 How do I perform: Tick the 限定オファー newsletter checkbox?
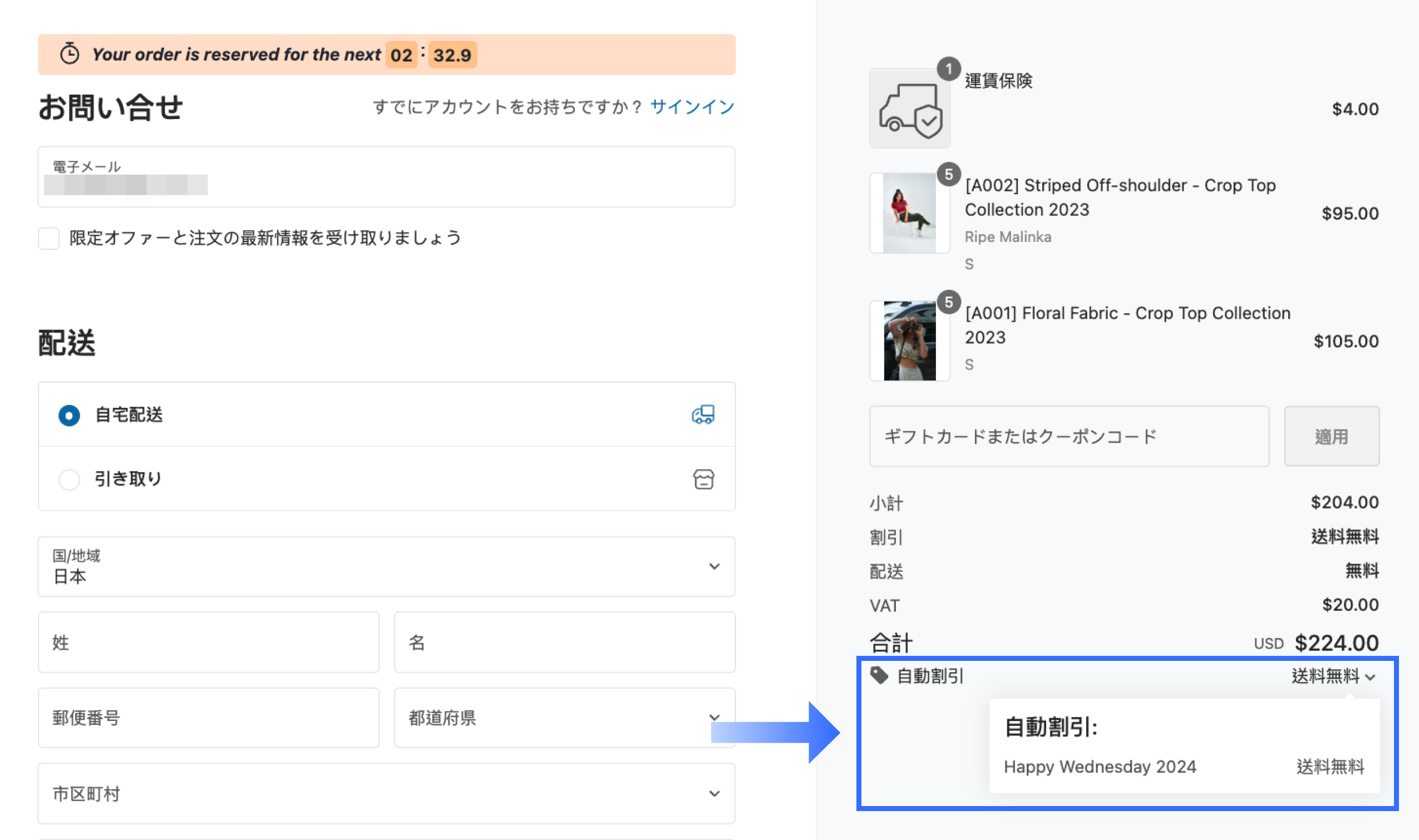49,238
